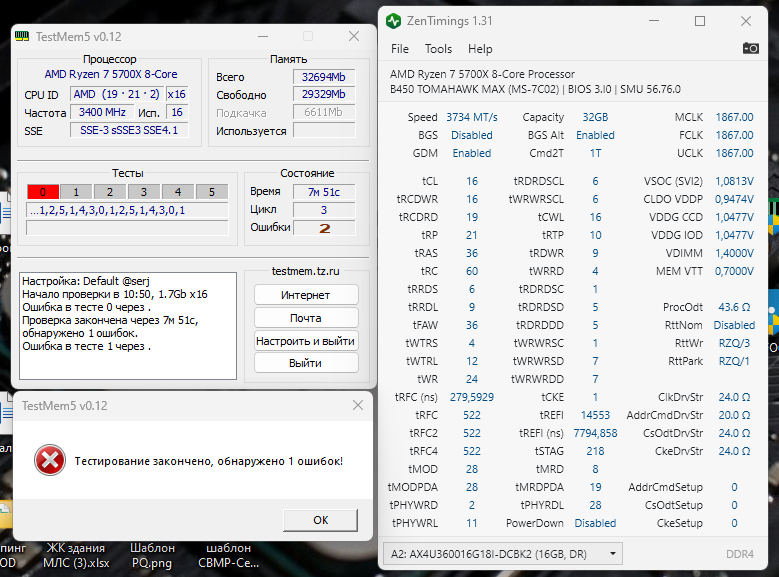Viewport: 779px width, 577px height.
Task: Open desktop file Шаблон PQ.png
Action: pyautogui.click(x=152, y=555)
